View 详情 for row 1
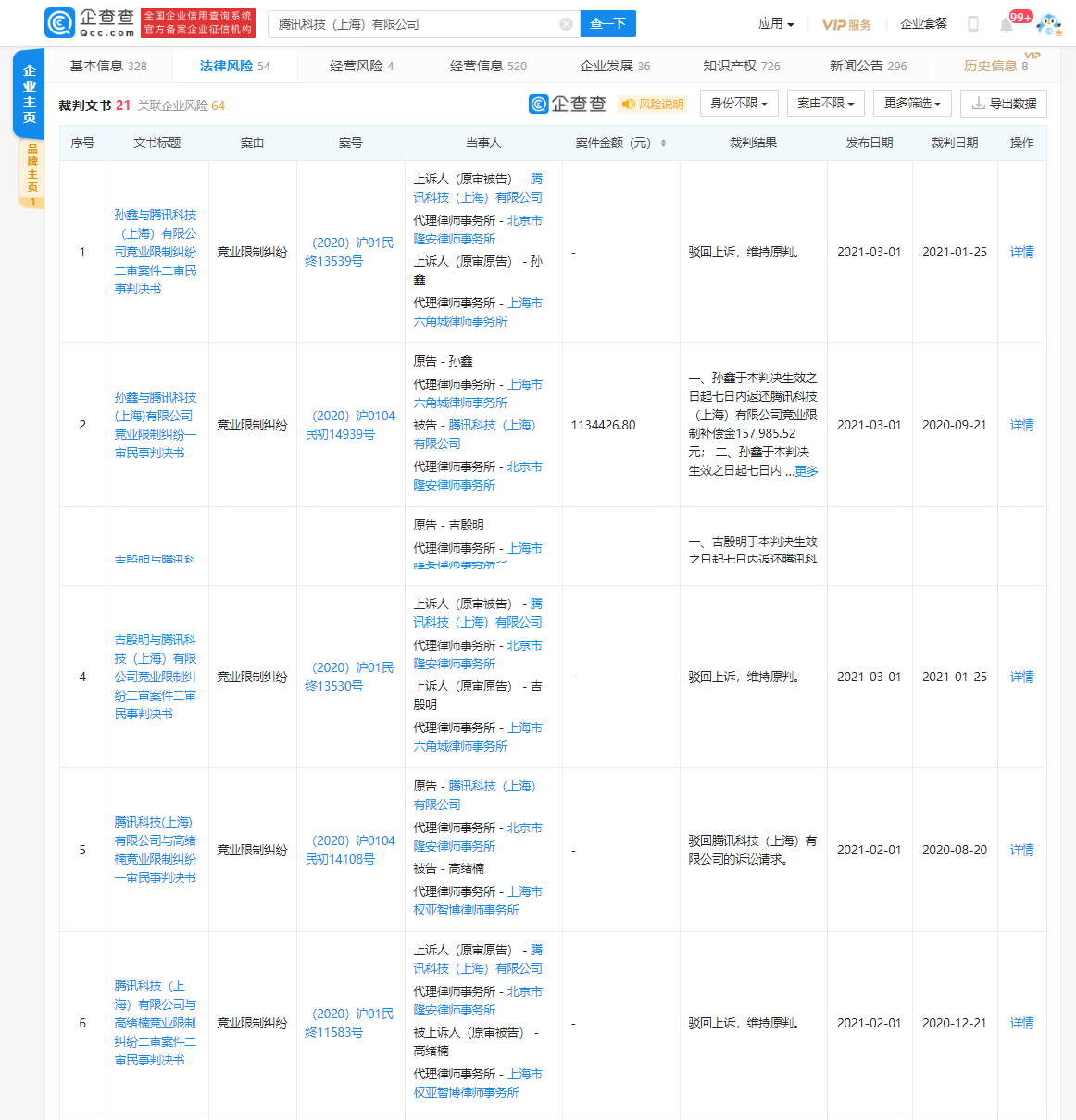 pyautogui.click(x=1022, y=252)
